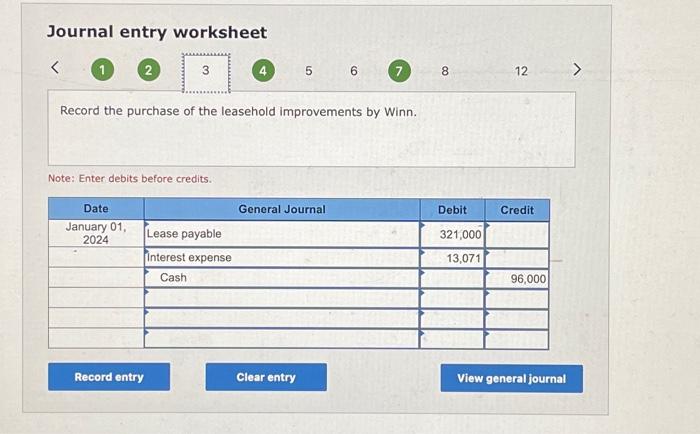Click the Debit column header
The width and height of the screenshot is (700, 434).
coord(452,209)
